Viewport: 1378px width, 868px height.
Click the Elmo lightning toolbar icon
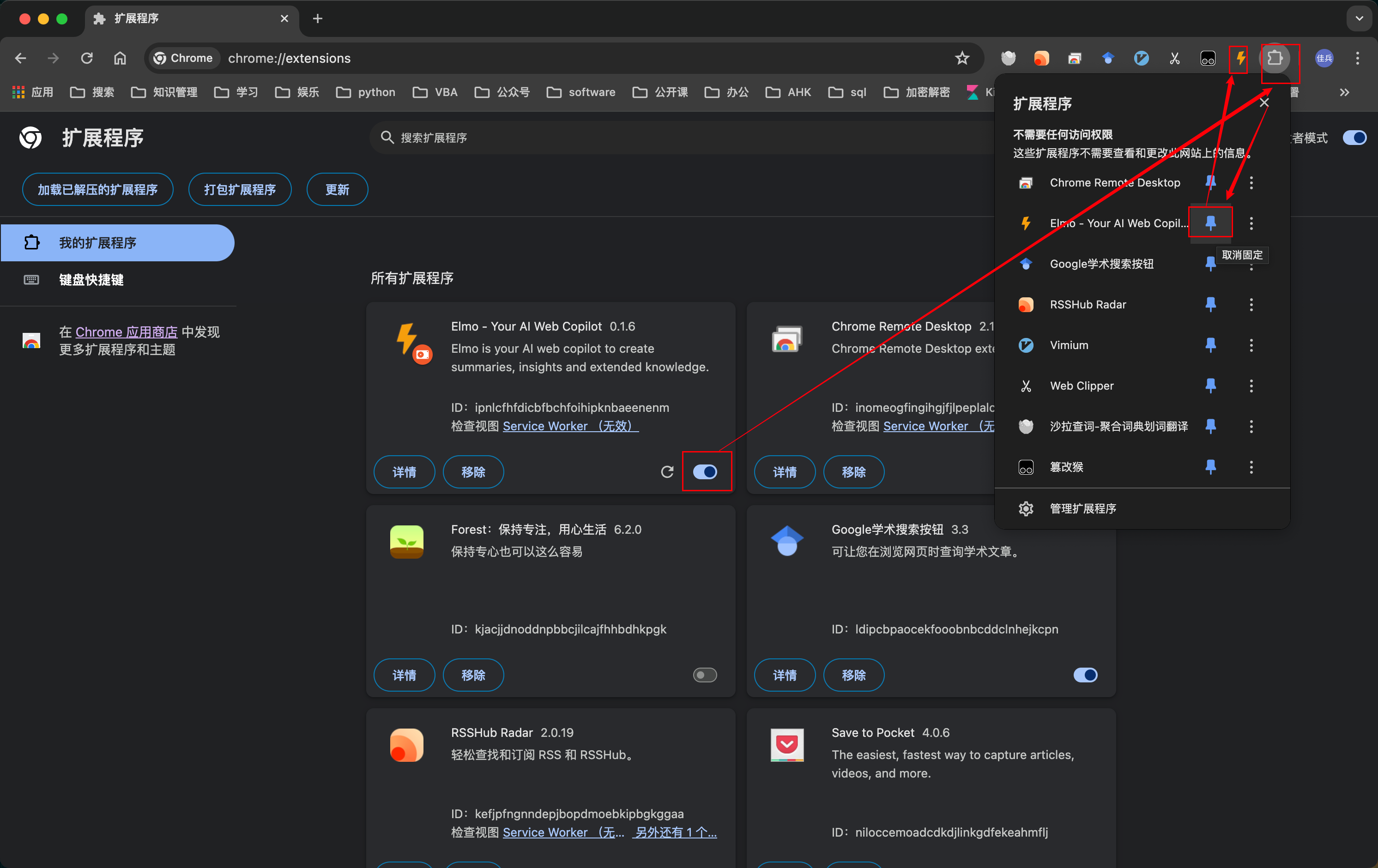(x=1240, y=58)
